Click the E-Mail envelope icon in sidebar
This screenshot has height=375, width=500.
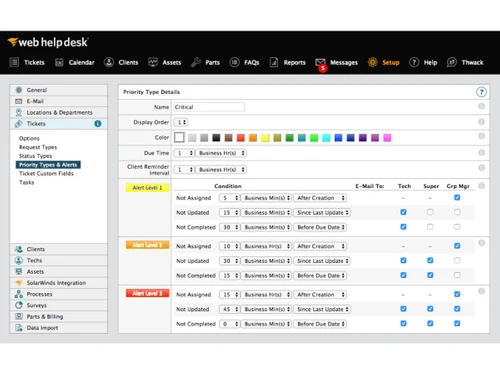(19, 101)
